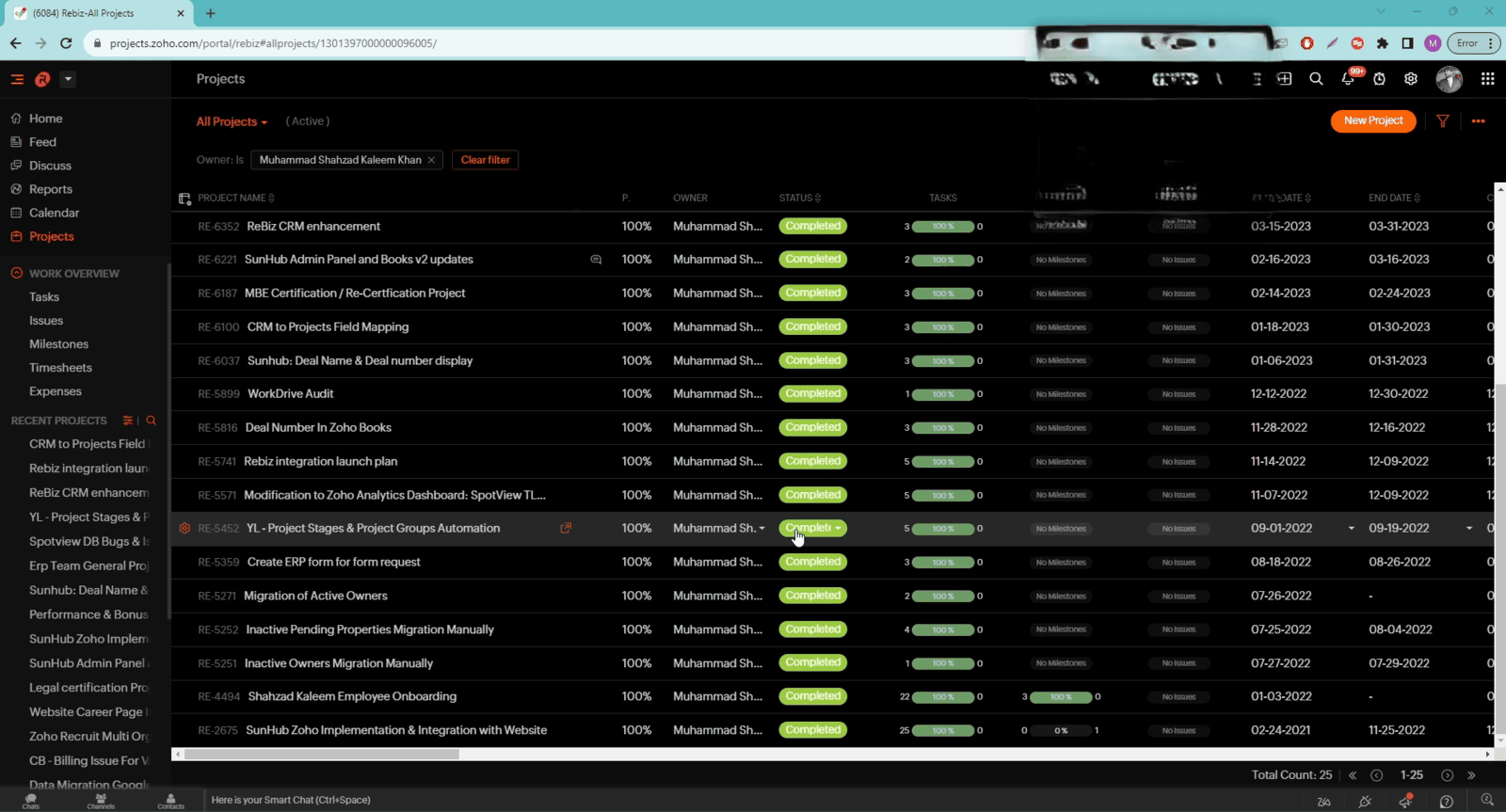1506x812 pixels.
Task: Click the quick add plus icon
Action: point(1284,79)
